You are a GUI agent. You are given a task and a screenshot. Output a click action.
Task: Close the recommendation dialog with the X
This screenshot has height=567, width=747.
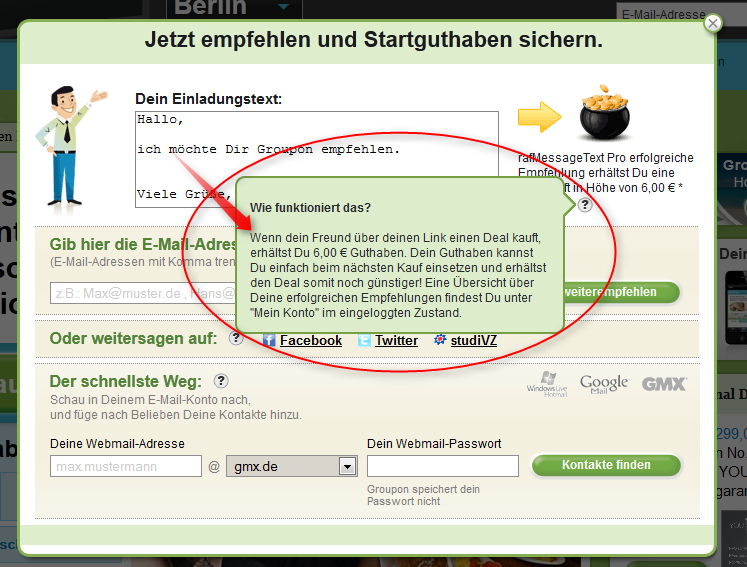tap(713, 23)
